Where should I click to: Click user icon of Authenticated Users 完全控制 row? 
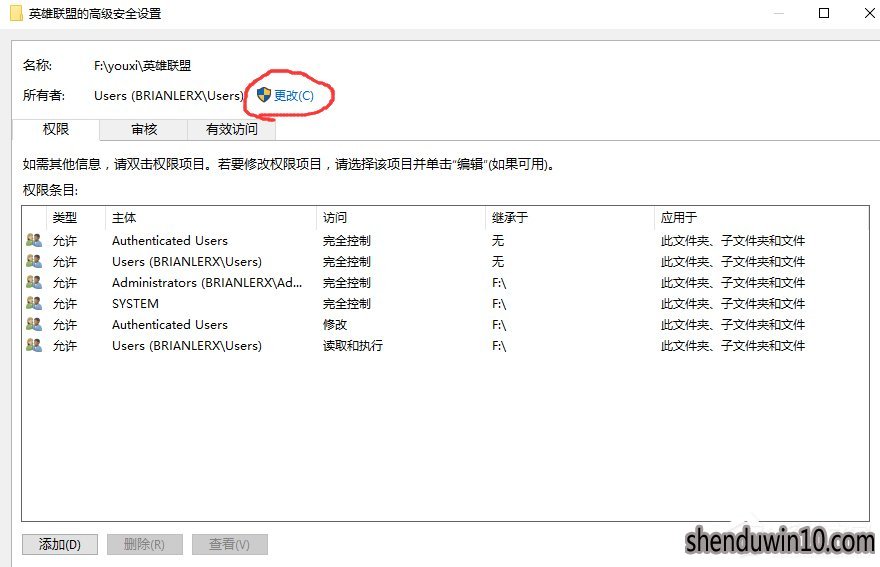(34, 240)
